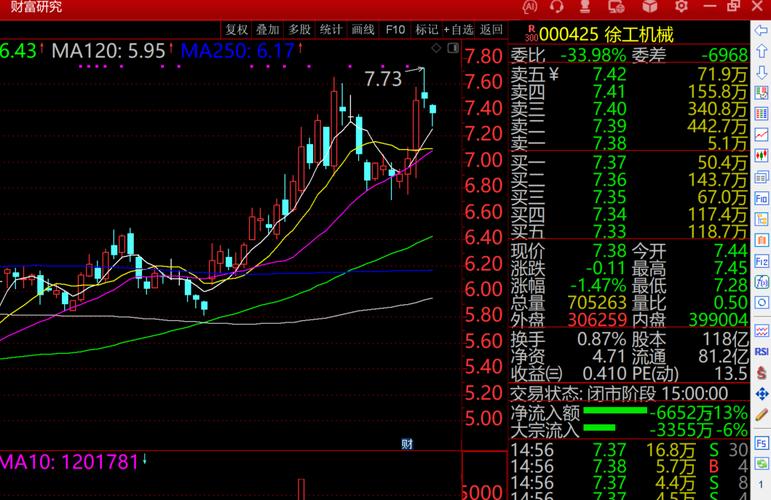Click the ¥ symbol next to 卖五

point(553,74)
